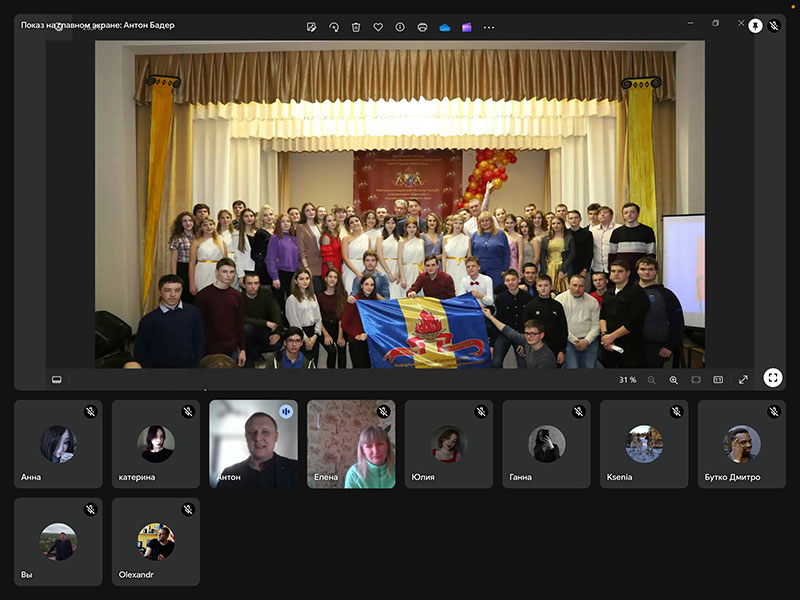Show the image at actual size

click(718, 380)
